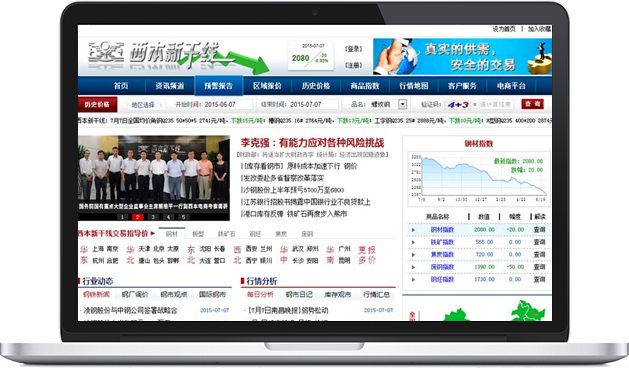Click the 钢材指数 index name link
This screenshot has width=629, height=368.
click(442, 230)
